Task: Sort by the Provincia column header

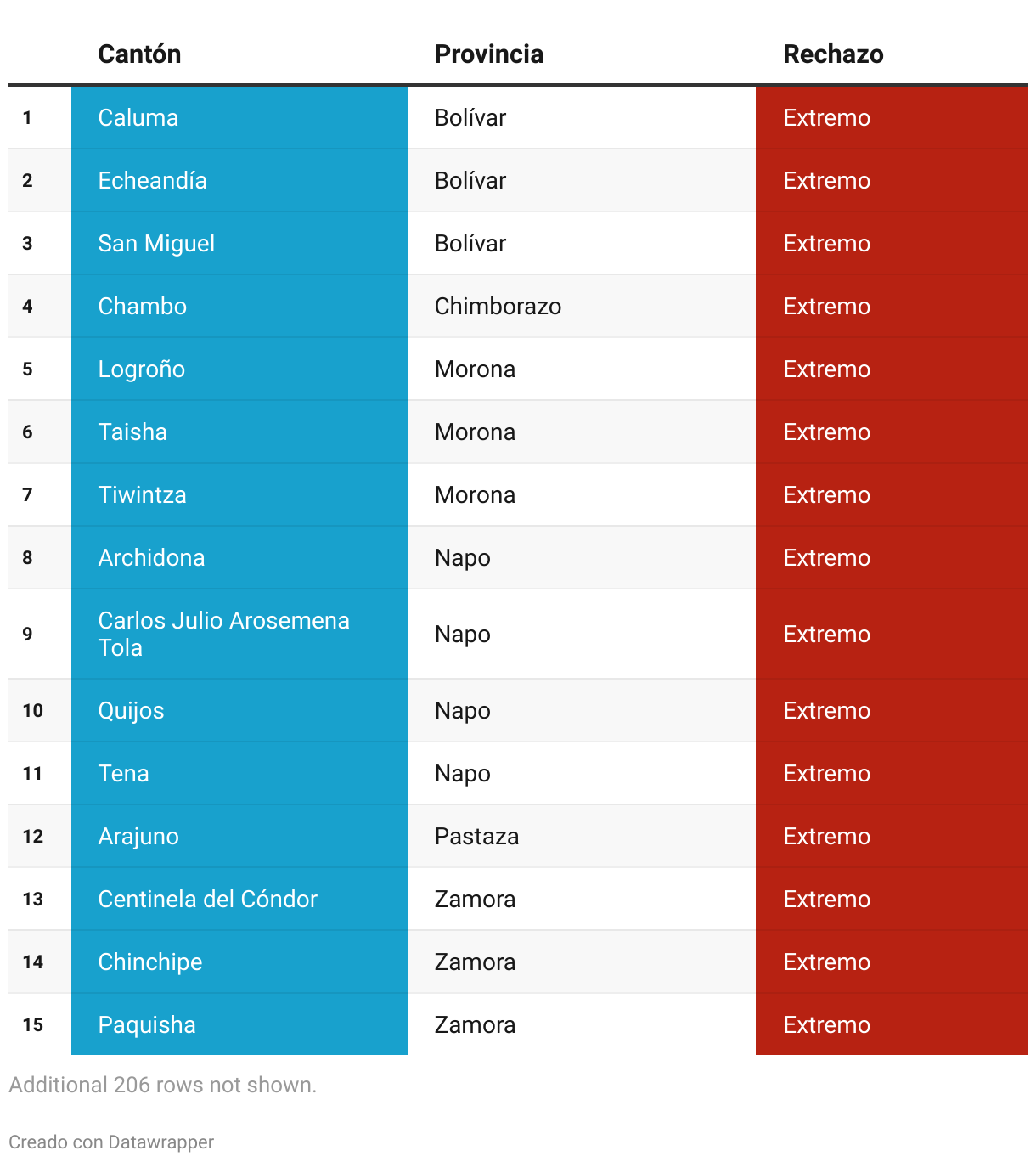Action: (488, 54)
